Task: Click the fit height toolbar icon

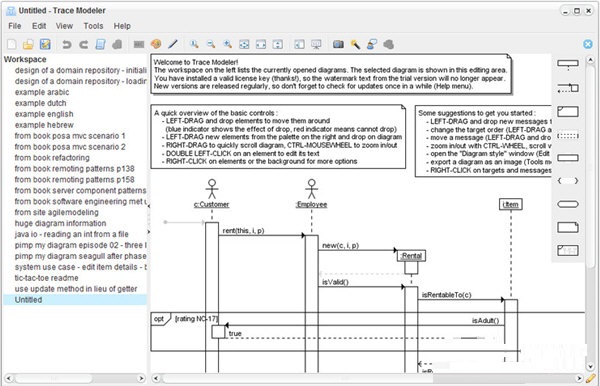Action: (278, 44)
